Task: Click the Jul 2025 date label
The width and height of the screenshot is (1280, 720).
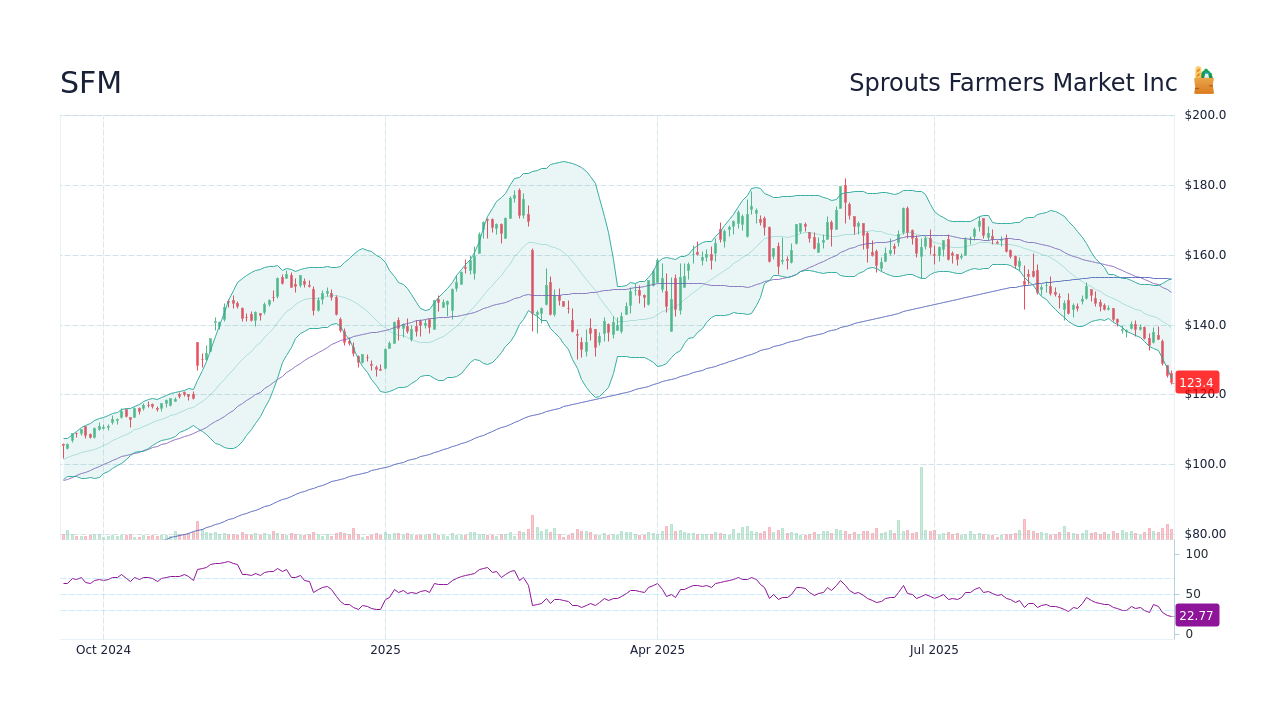Action: (934, 650)
